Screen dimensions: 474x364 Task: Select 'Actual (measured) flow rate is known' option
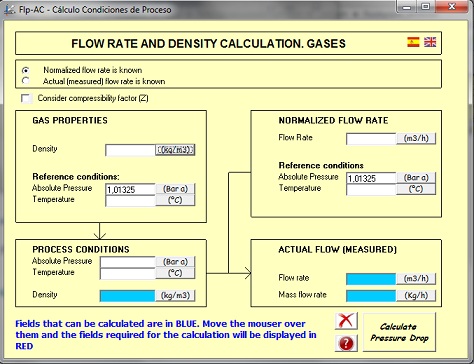pos(25,81)
